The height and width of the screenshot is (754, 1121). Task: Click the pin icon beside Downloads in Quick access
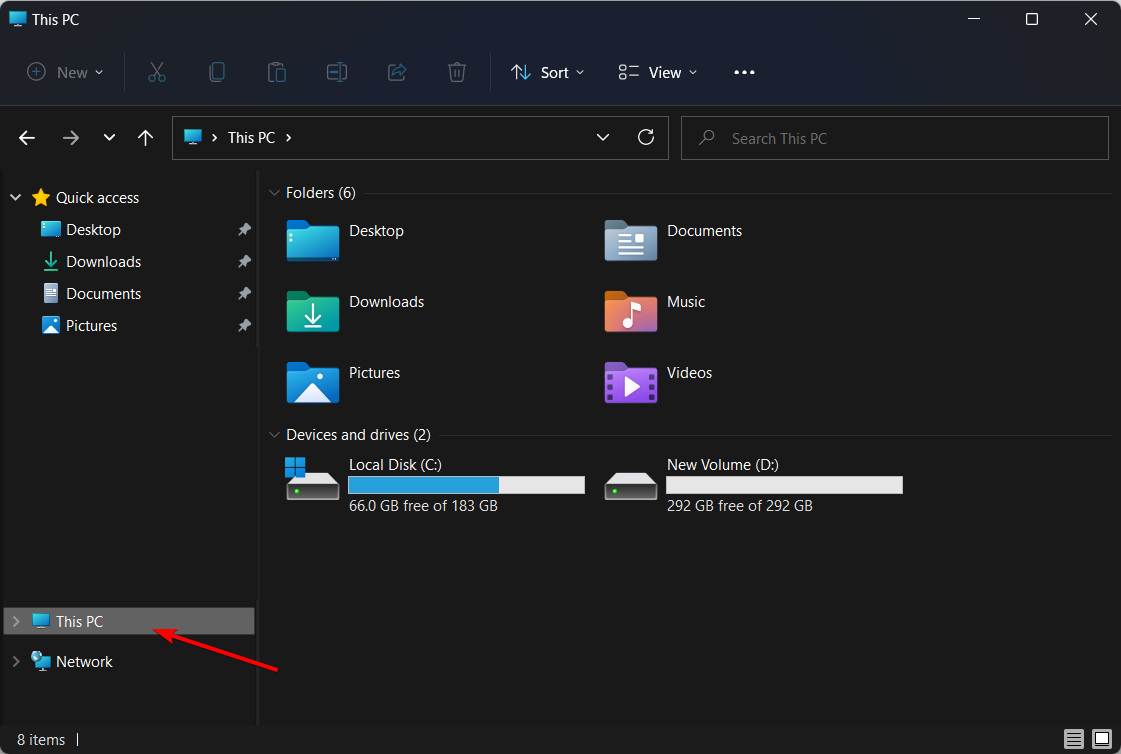pyautogui.click(x=245, y=262)
